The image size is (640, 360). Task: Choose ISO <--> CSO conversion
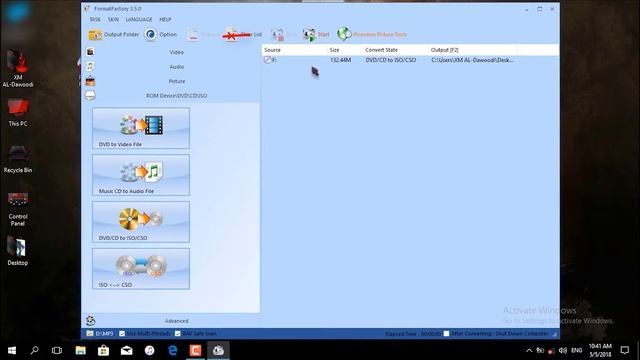coord(141,269)
